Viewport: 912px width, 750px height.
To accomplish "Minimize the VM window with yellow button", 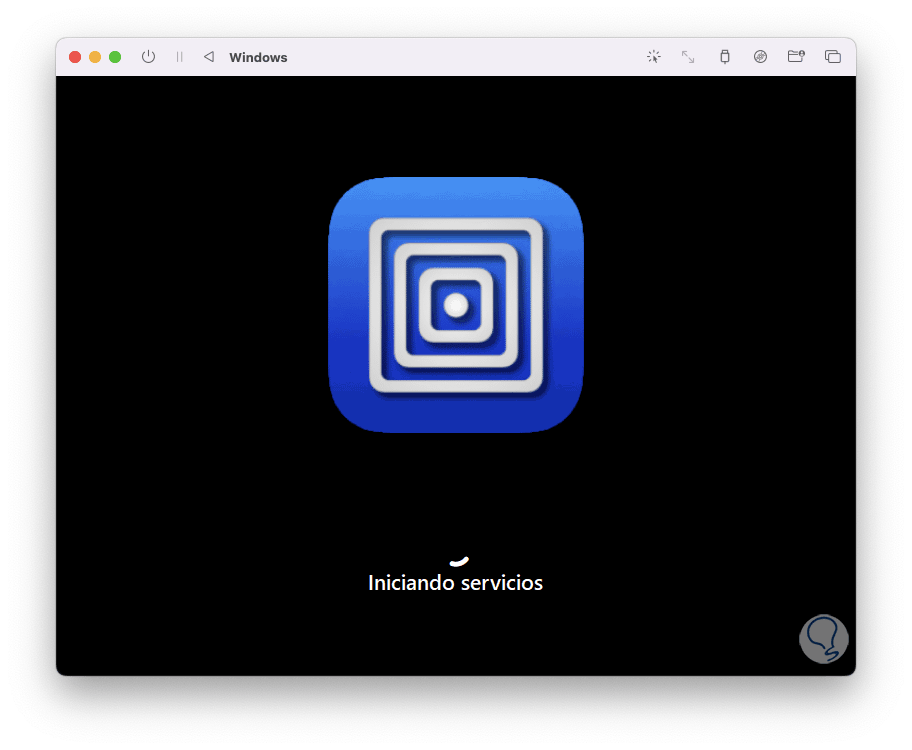I will (x=95, y=57).
